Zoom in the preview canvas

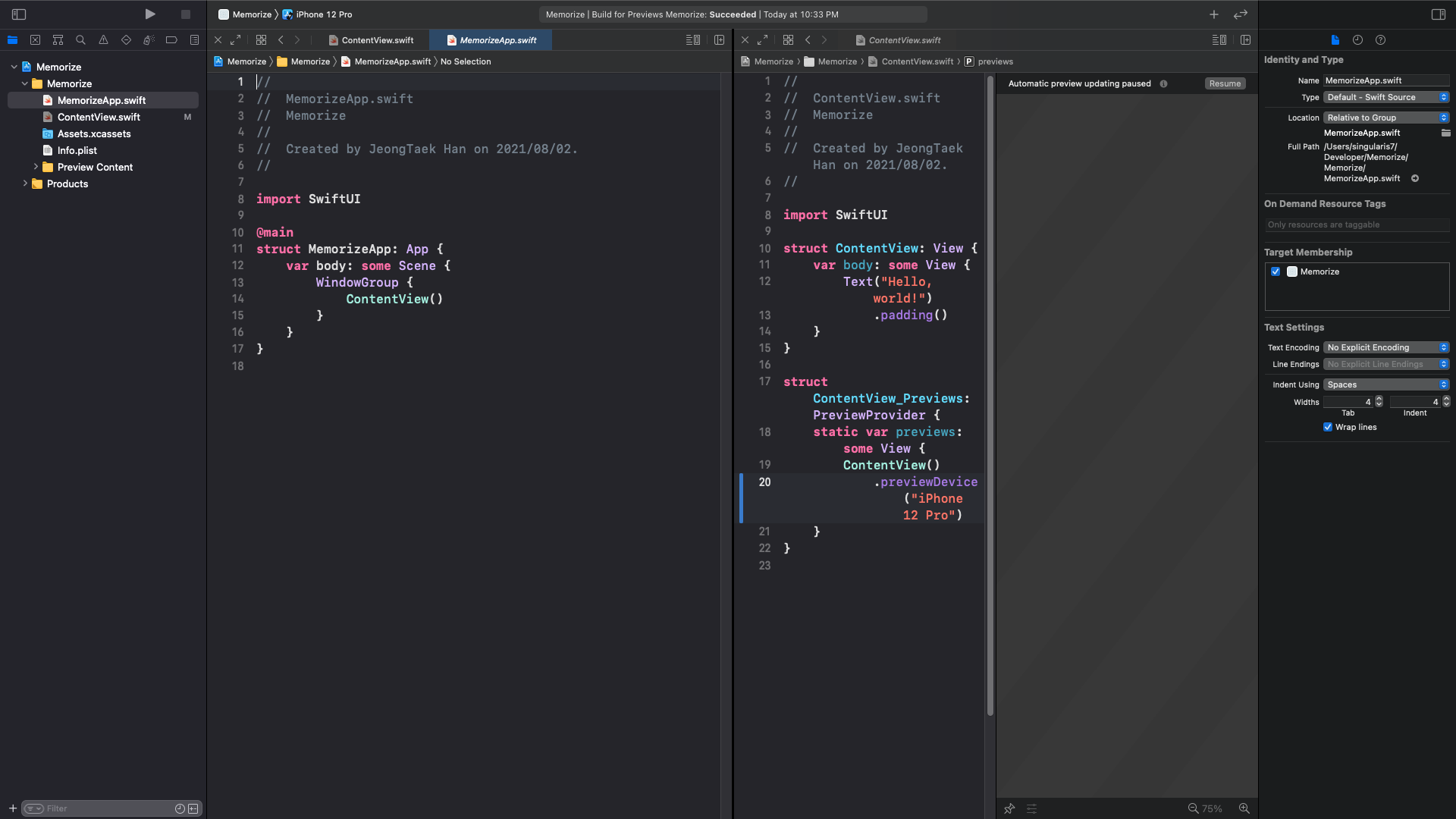(x=1244, y=808)
